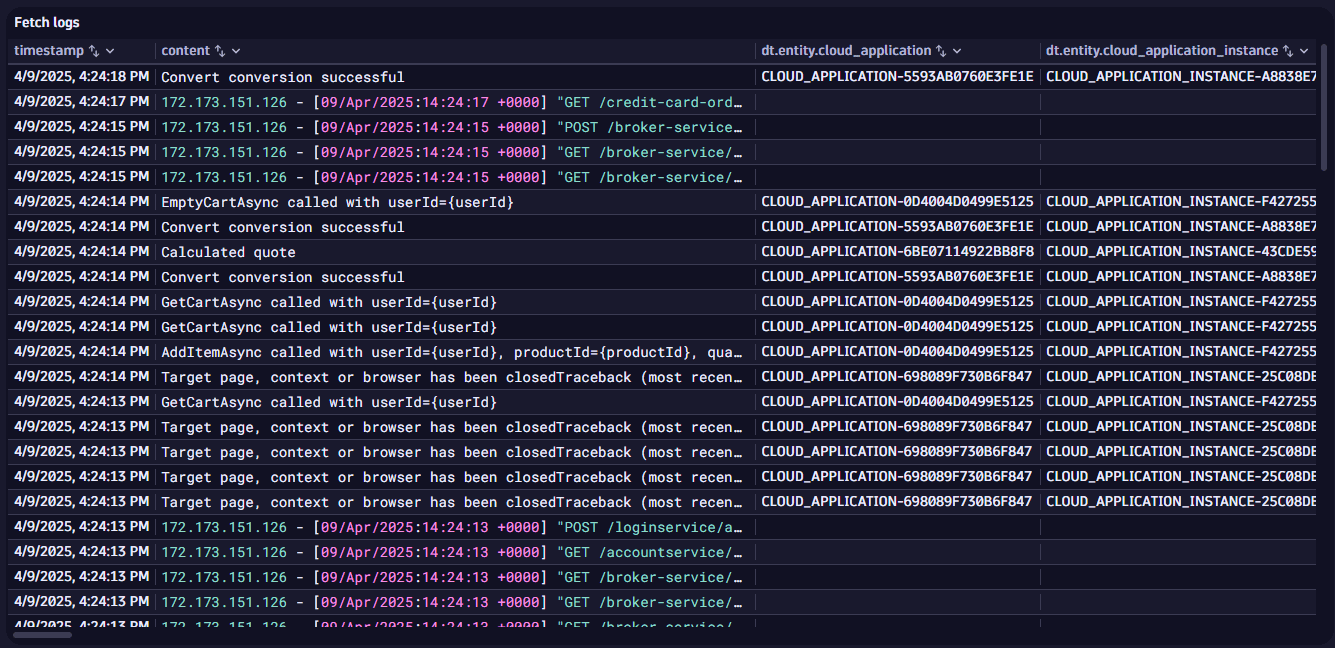Click "Convert conversion successful" in the 4:24:18 PM row
The width and height of the screenshot is (1335, 648).
click(455, 76)
